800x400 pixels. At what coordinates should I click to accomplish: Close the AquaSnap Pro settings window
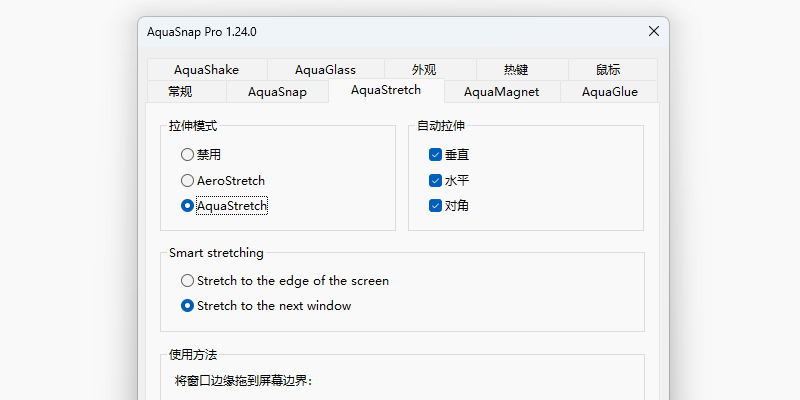654,31
